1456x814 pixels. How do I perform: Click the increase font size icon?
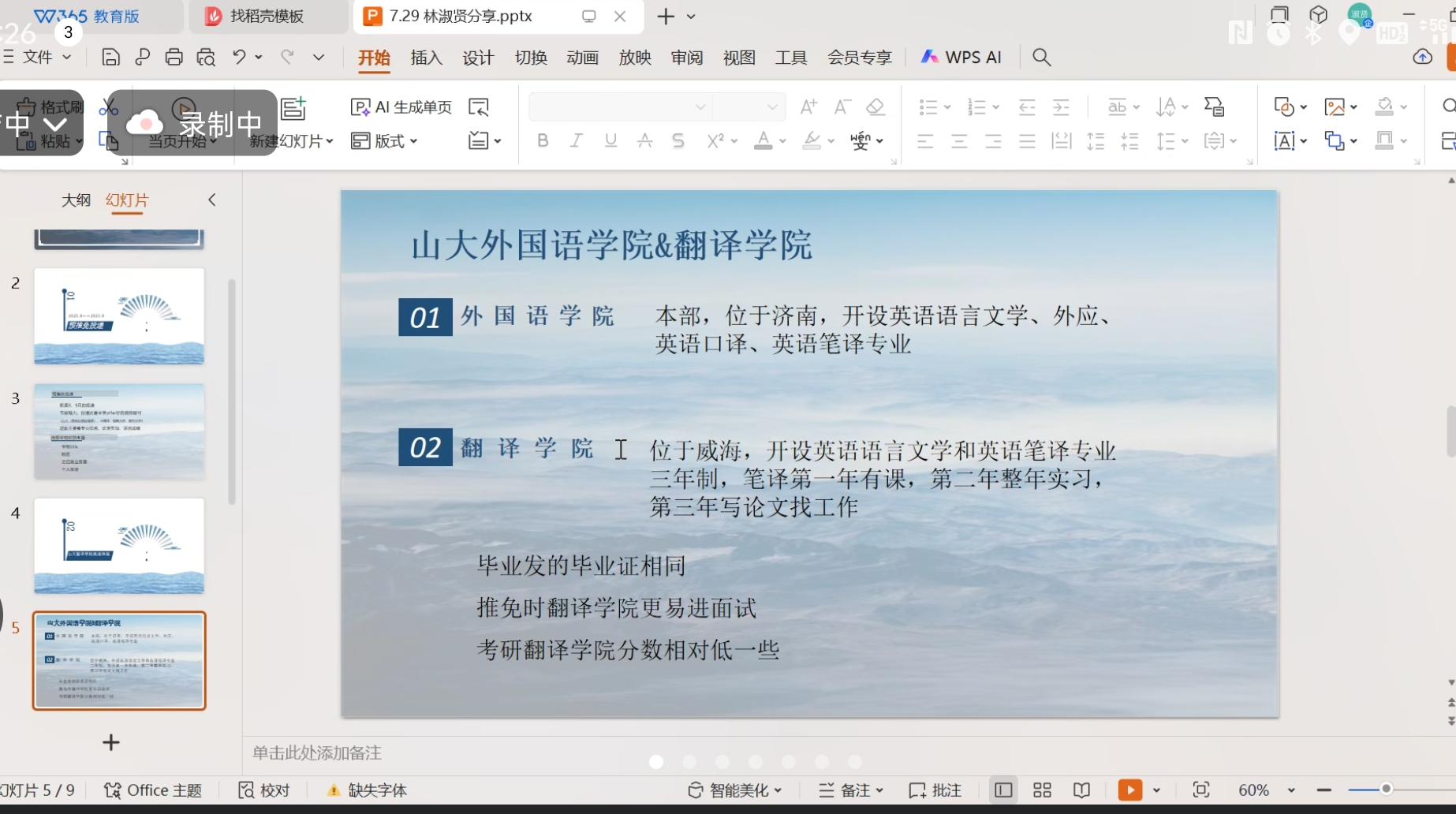coord(808,107)
